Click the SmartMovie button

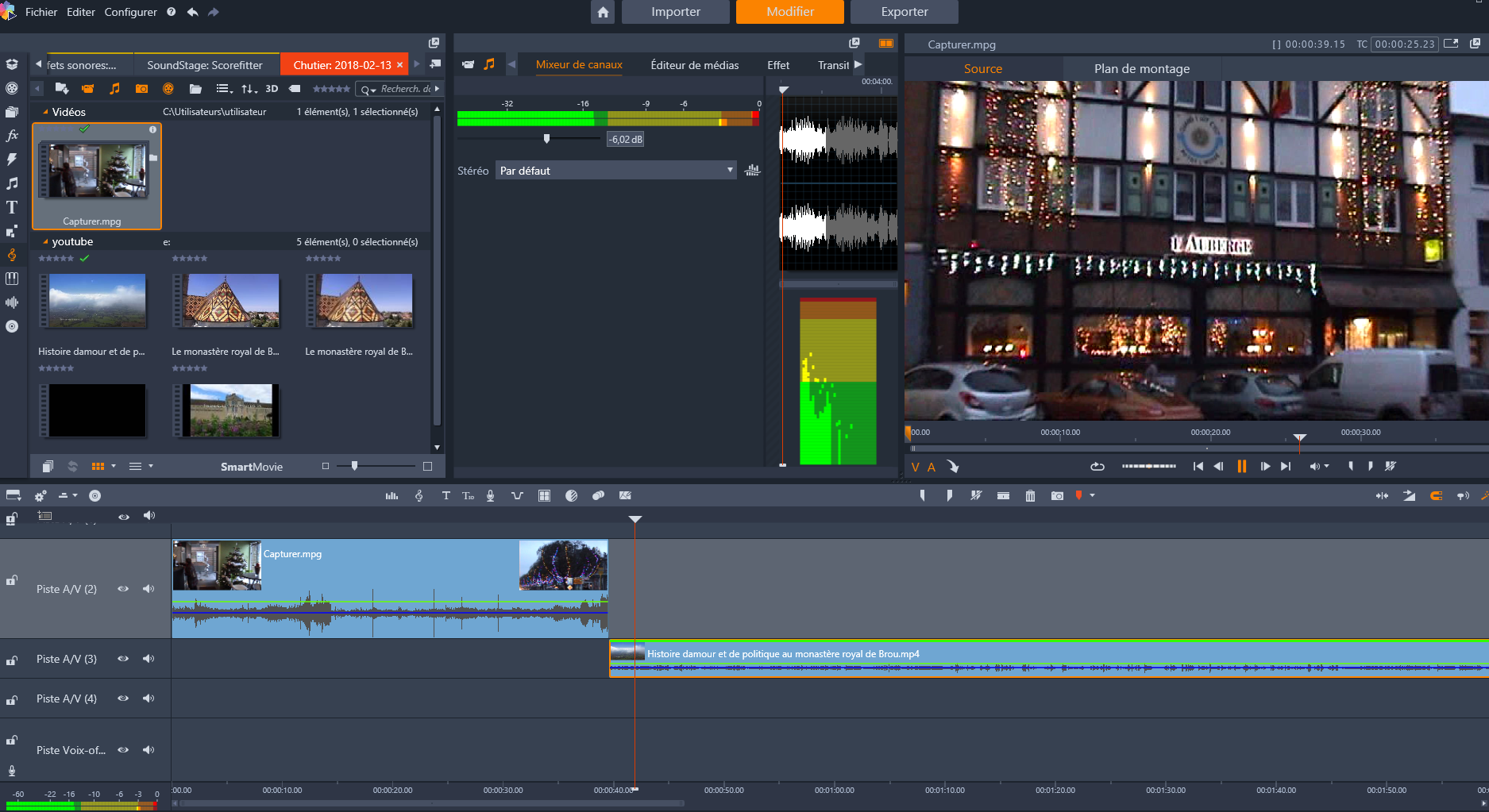(x=251, y=467)
